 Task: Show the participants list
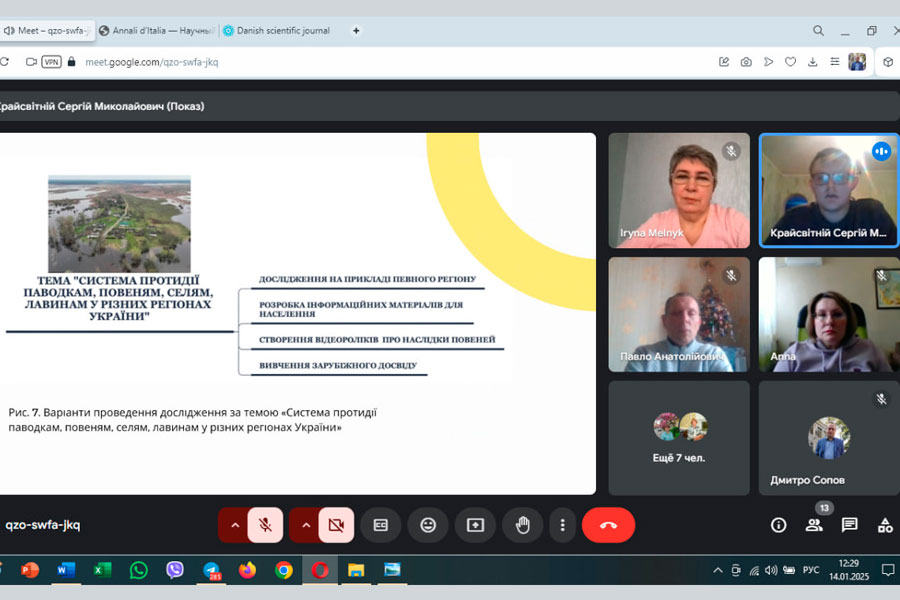814,525
